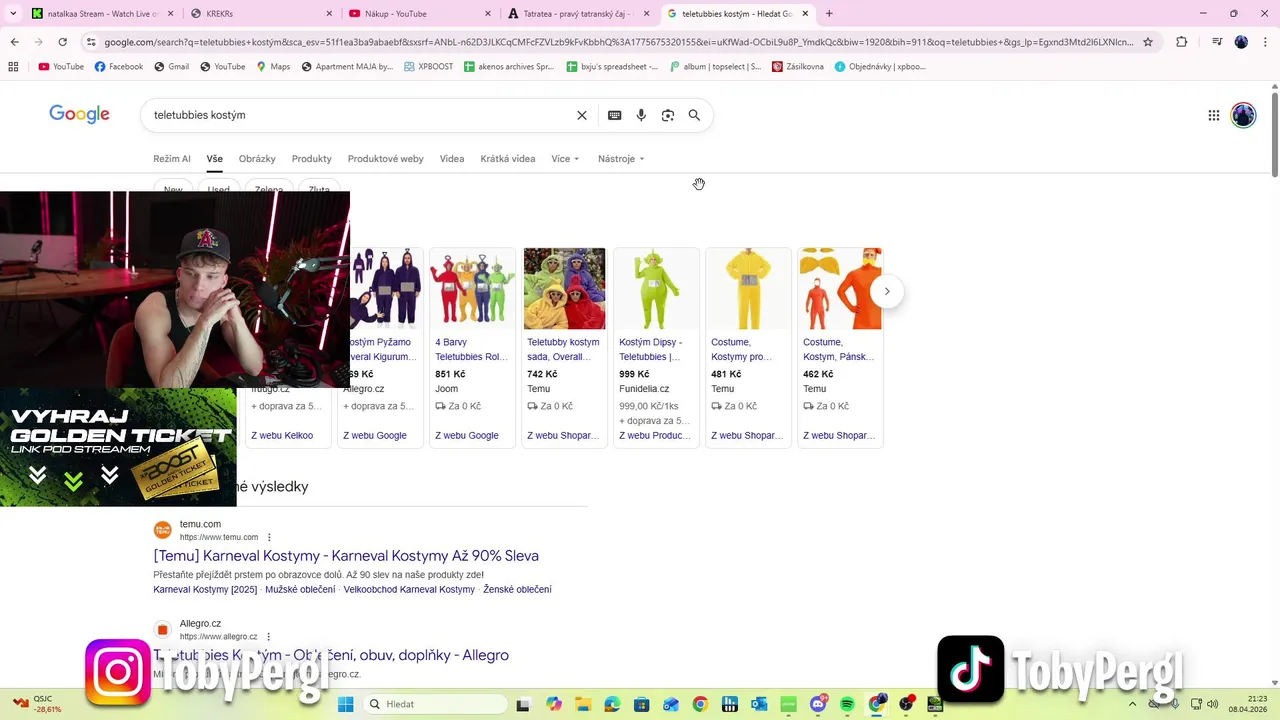Submit search with magnifying glass icon
This screenshot has height=720, width=1280.
point(694,115)
